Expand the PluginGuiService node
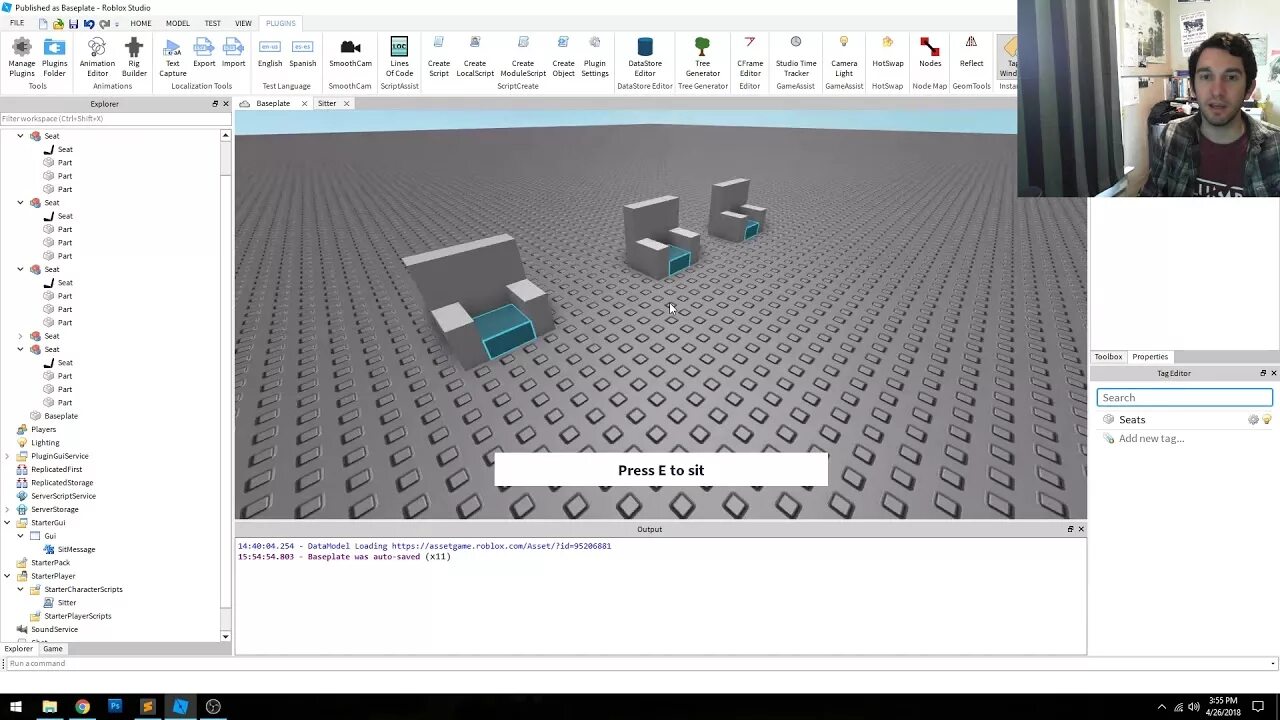 pos(7,456)
